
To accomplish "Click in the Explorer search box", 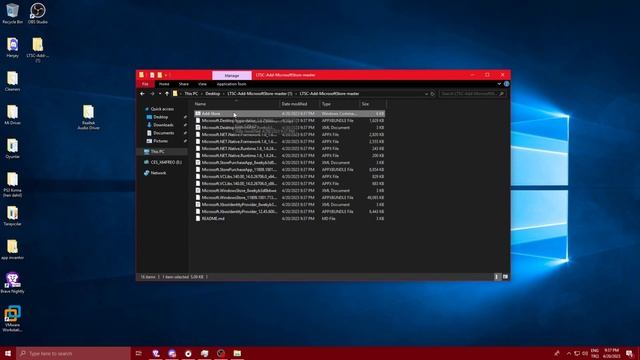I will (472, 94).
